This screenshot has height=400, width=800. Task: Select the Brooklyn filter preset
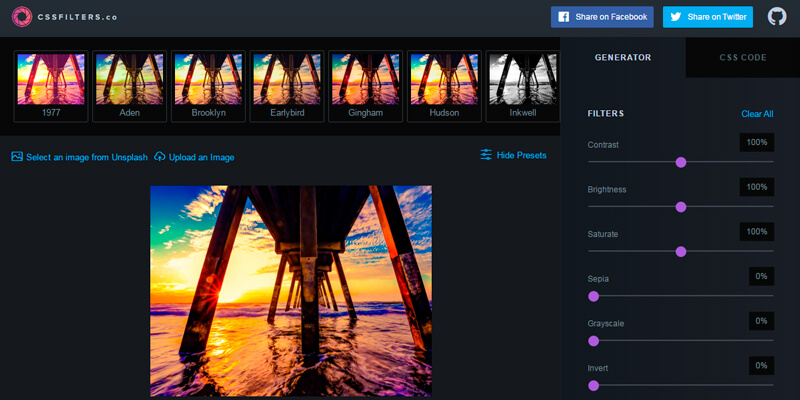click(x=208, y=86)
